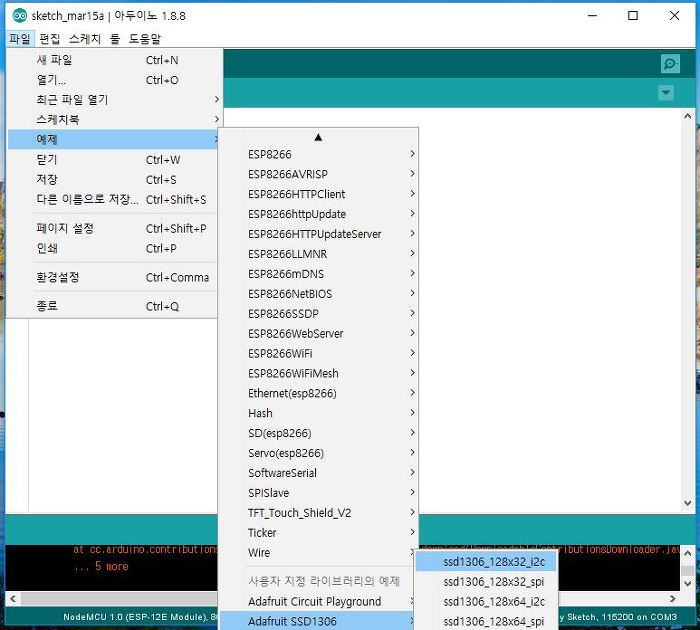
Task: Open Wire examples entry
Action: click(318, 553)
